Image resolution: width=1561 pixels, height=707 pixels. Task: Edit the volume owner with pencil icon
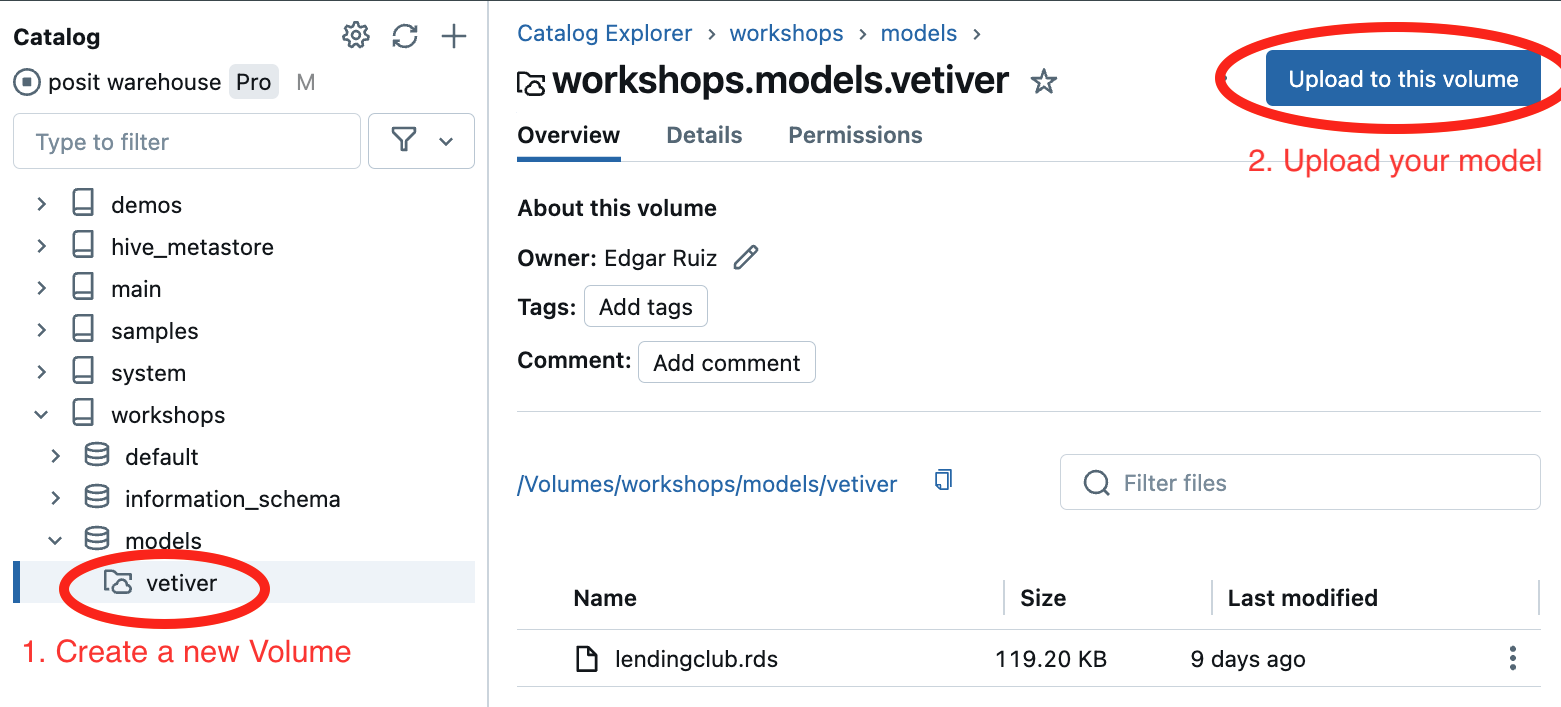pos(746,258)
